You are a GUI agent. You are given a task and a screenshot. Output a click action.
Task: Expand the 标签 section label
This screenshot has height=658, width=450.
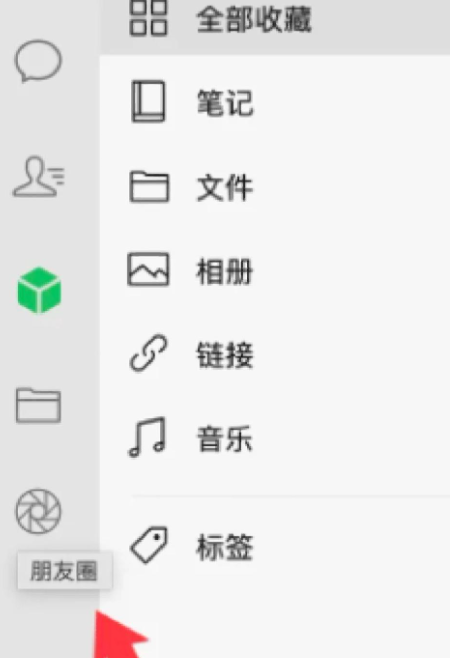pyautogui.click(x=224, y=547)
